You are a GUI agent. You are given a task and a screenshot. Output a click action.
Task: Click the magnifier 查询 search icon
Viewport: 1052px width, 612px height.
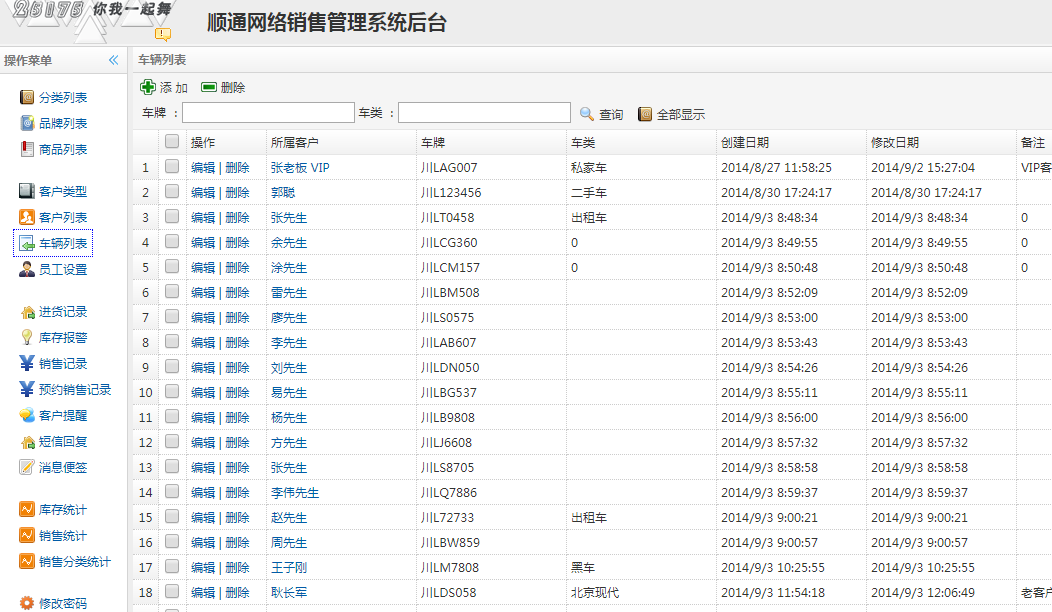[587, 114]
